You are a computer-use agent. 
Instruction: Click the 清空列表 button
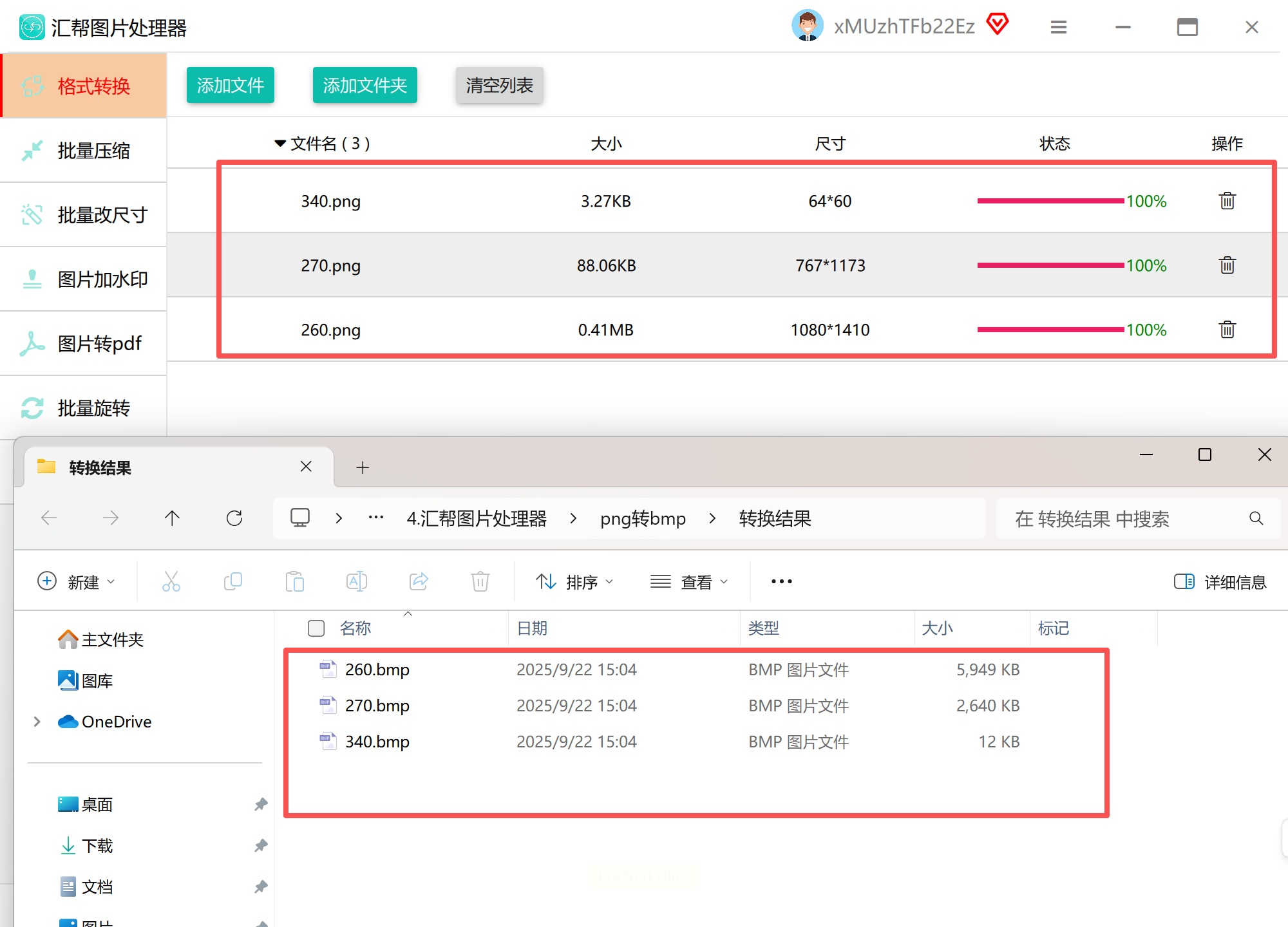point(499,85)
